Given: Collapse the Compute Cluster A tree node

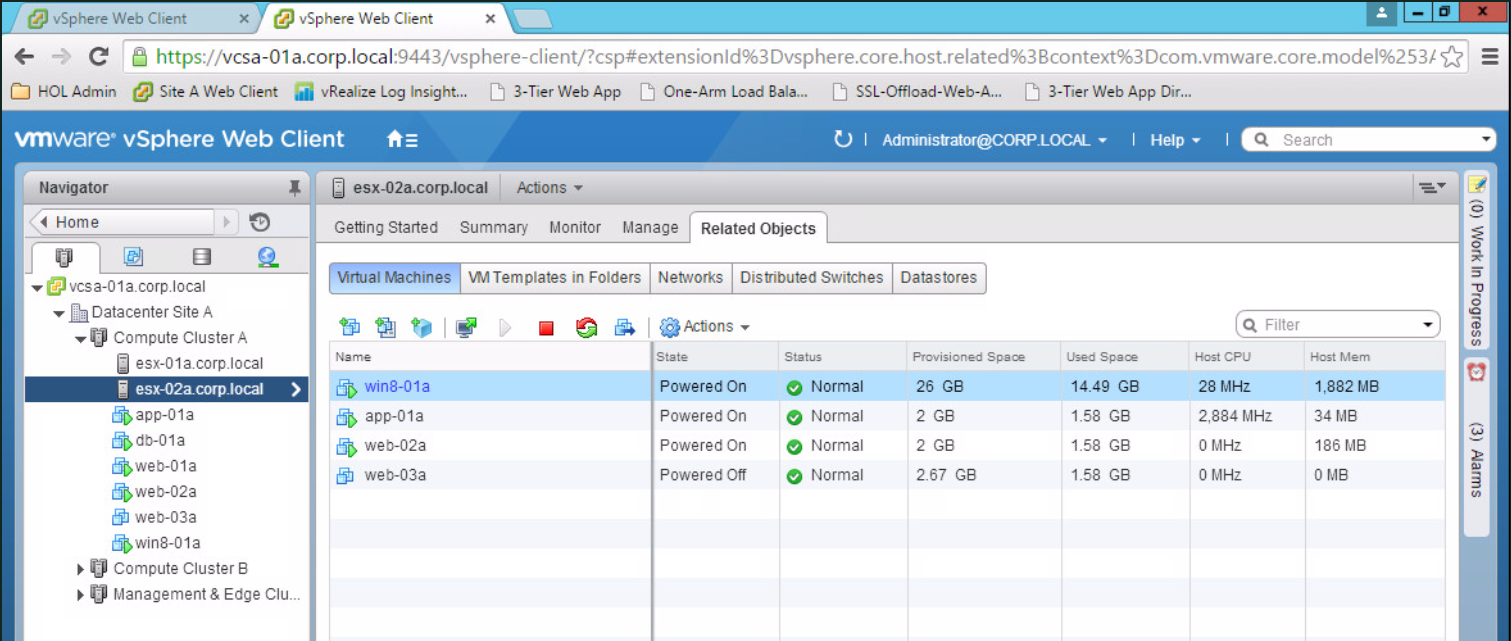Looking at the screenshot, I should coord(81,338).
